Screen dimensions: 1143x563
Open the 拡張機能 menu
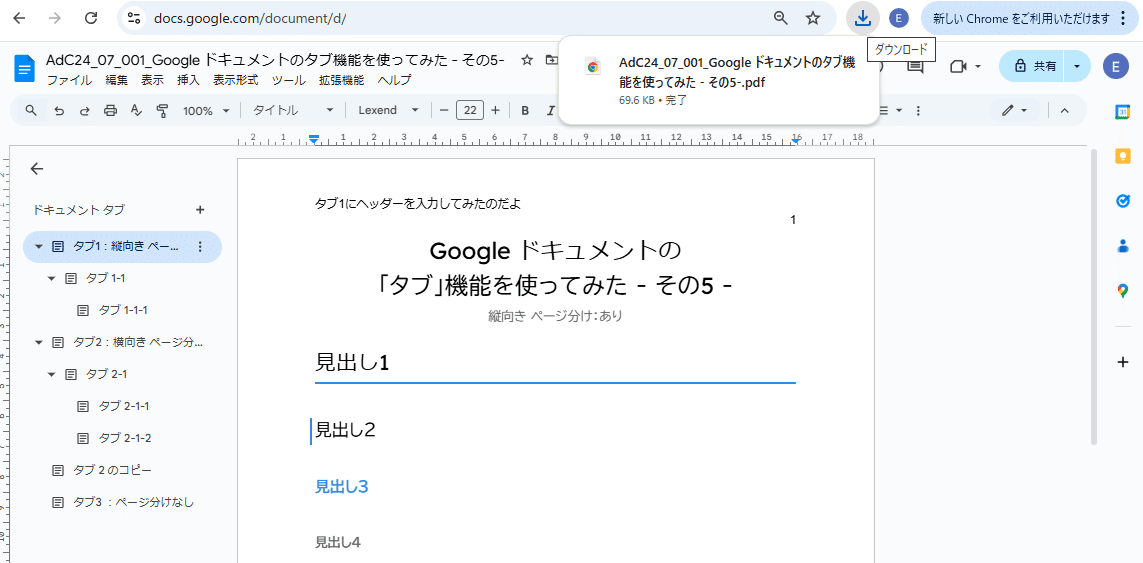click(341, 80)
